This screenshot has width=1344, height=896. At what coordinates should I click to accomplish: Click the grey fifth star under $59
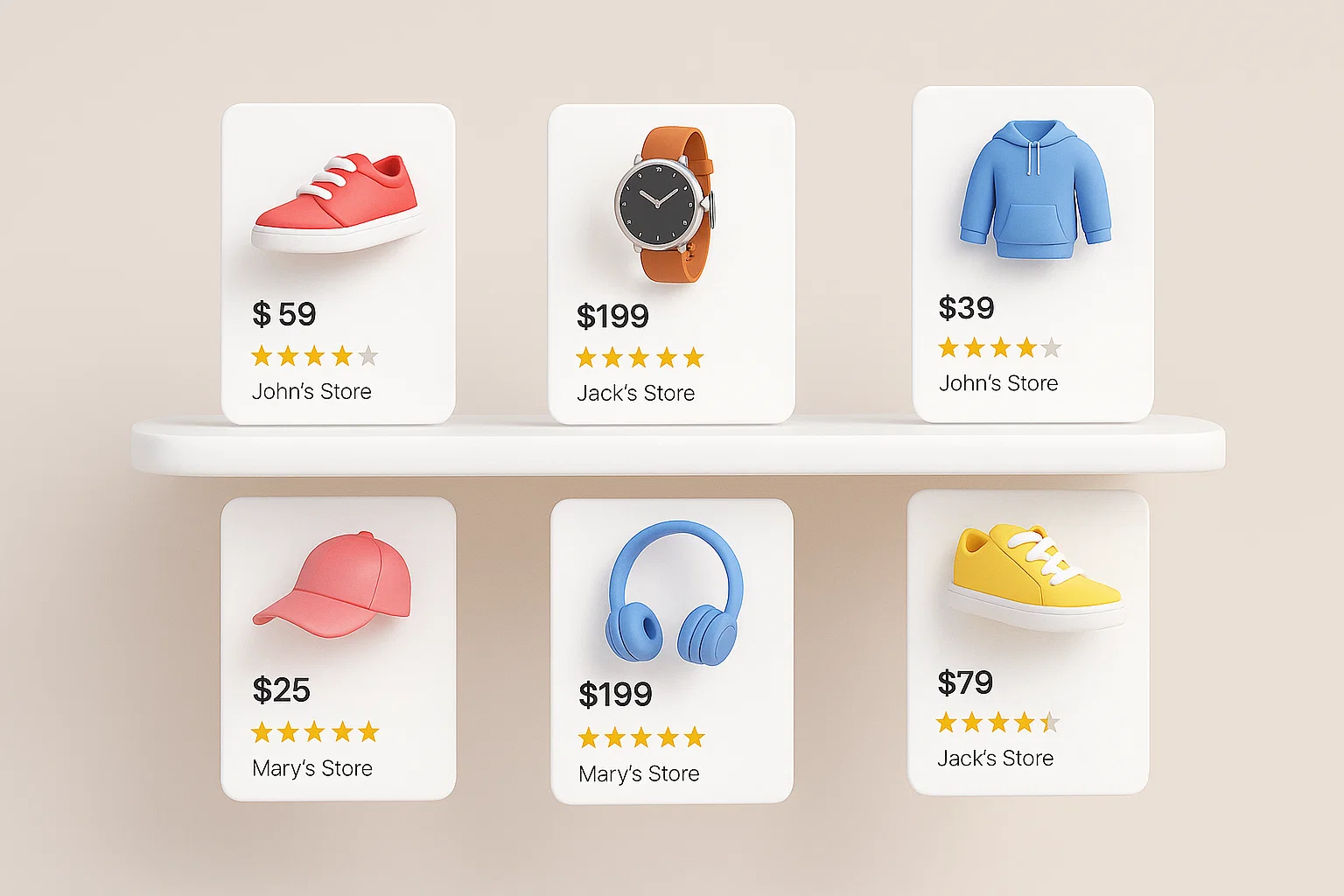(x=368, y=356)
